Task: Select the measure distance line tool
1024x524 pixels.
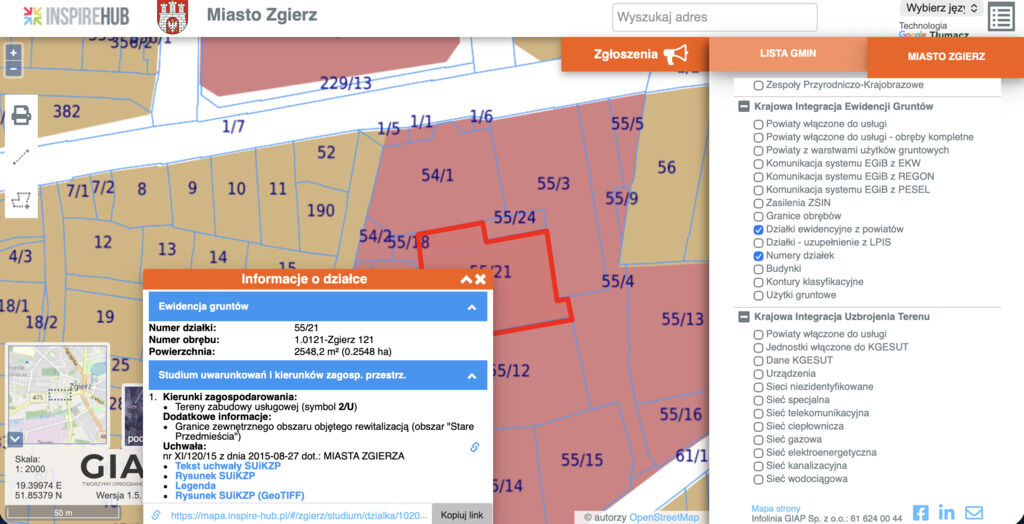Action: tap(21, 157)
